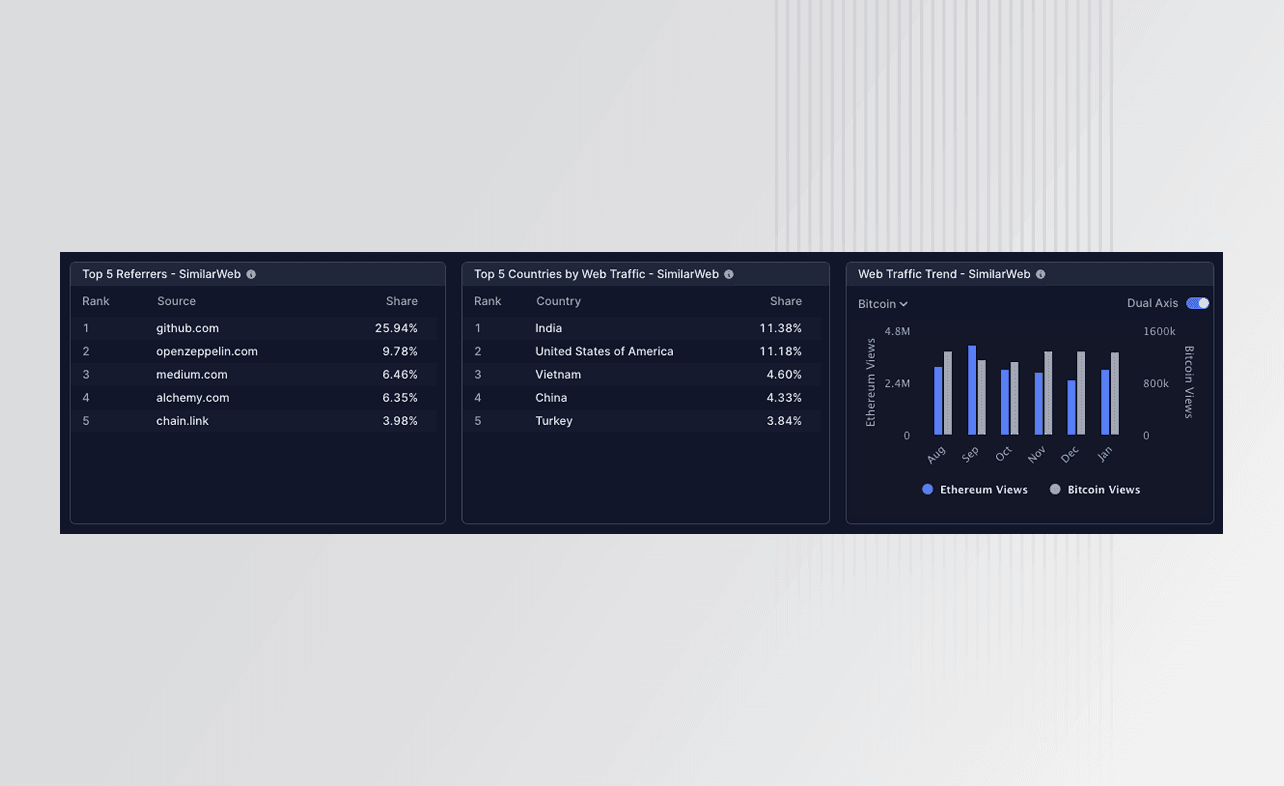This screenshot has height=786, width=1284.
Task: Open the Bitcoin comparison dropdown
Action: click(883, 304)
